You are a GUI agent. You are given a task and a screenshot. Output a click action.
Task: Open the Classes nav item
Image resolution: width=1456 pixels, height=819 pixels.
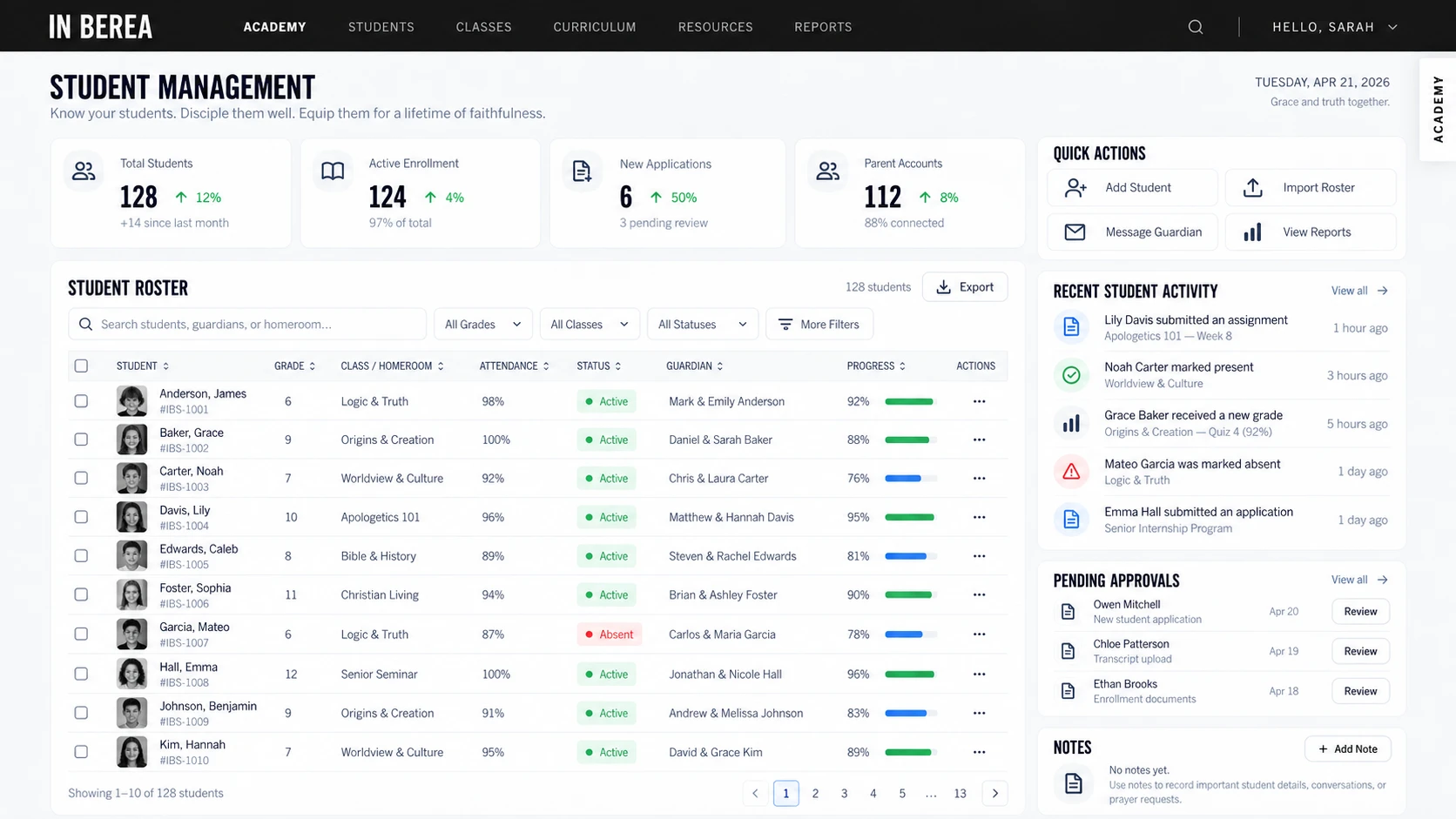[484, 27]
